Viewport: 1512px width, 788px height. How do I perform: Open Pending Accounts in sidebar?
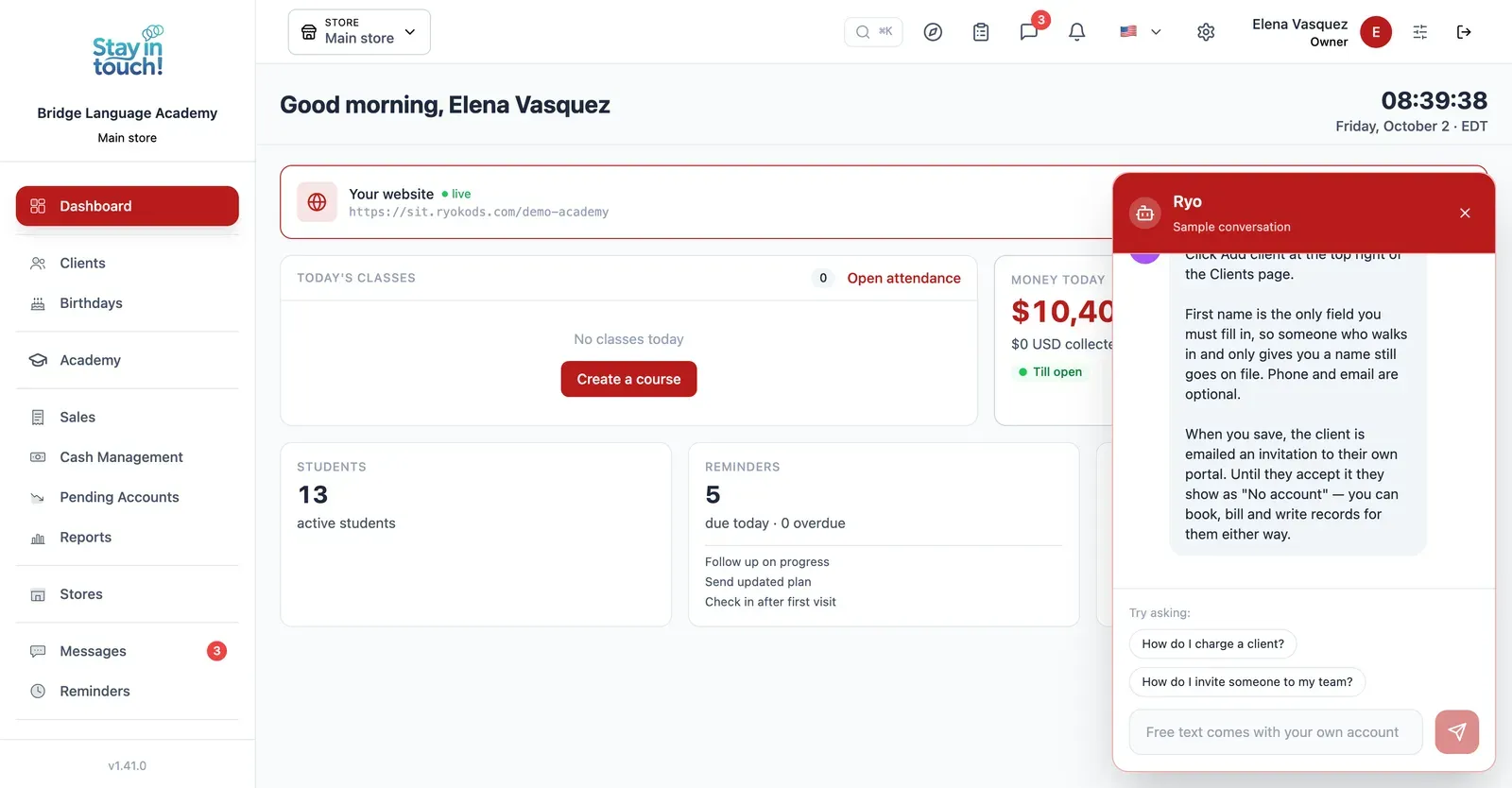pos(128,497)
